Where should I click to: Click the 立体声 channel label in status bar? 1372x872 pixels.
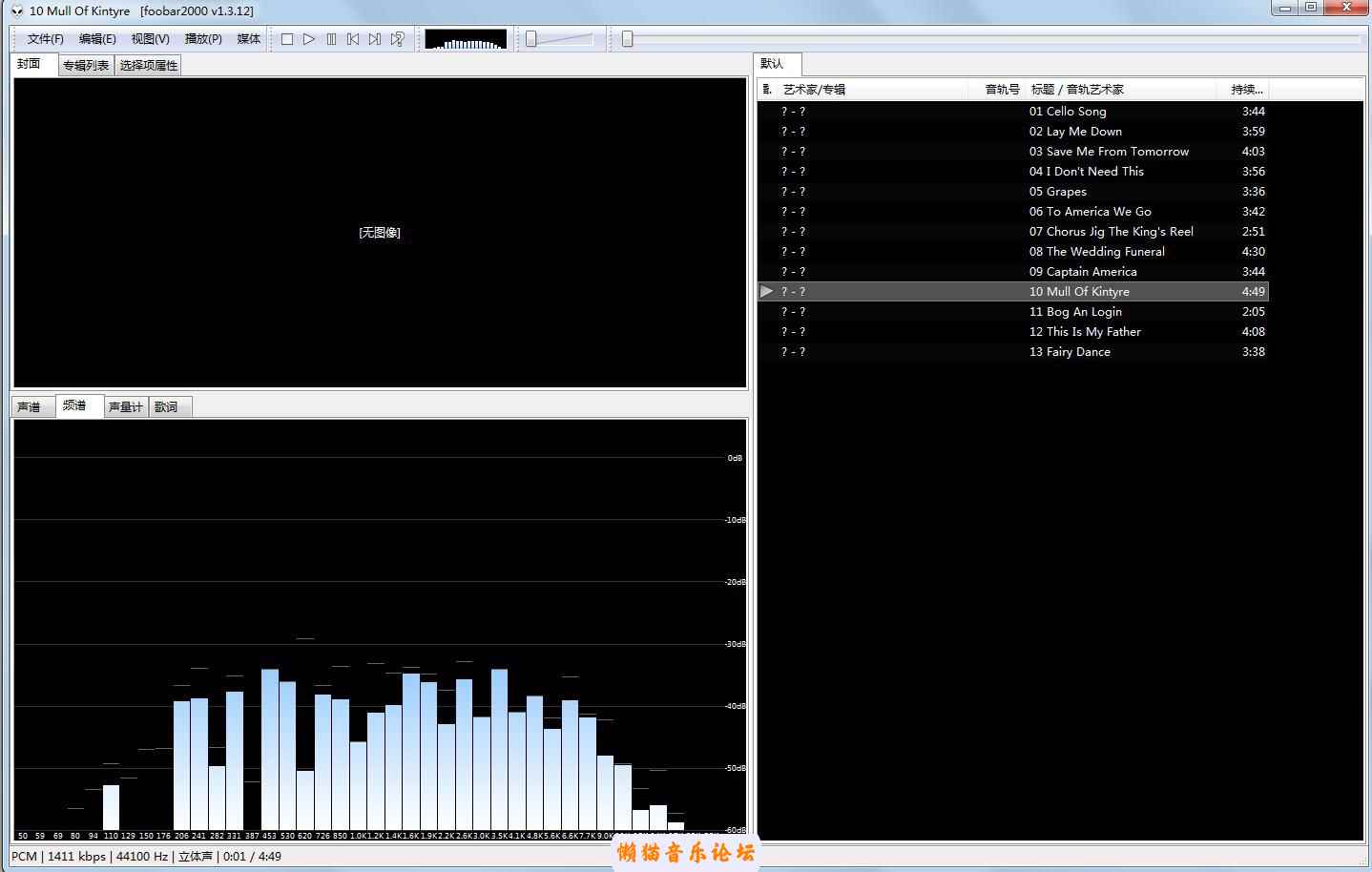pos(196,857)
